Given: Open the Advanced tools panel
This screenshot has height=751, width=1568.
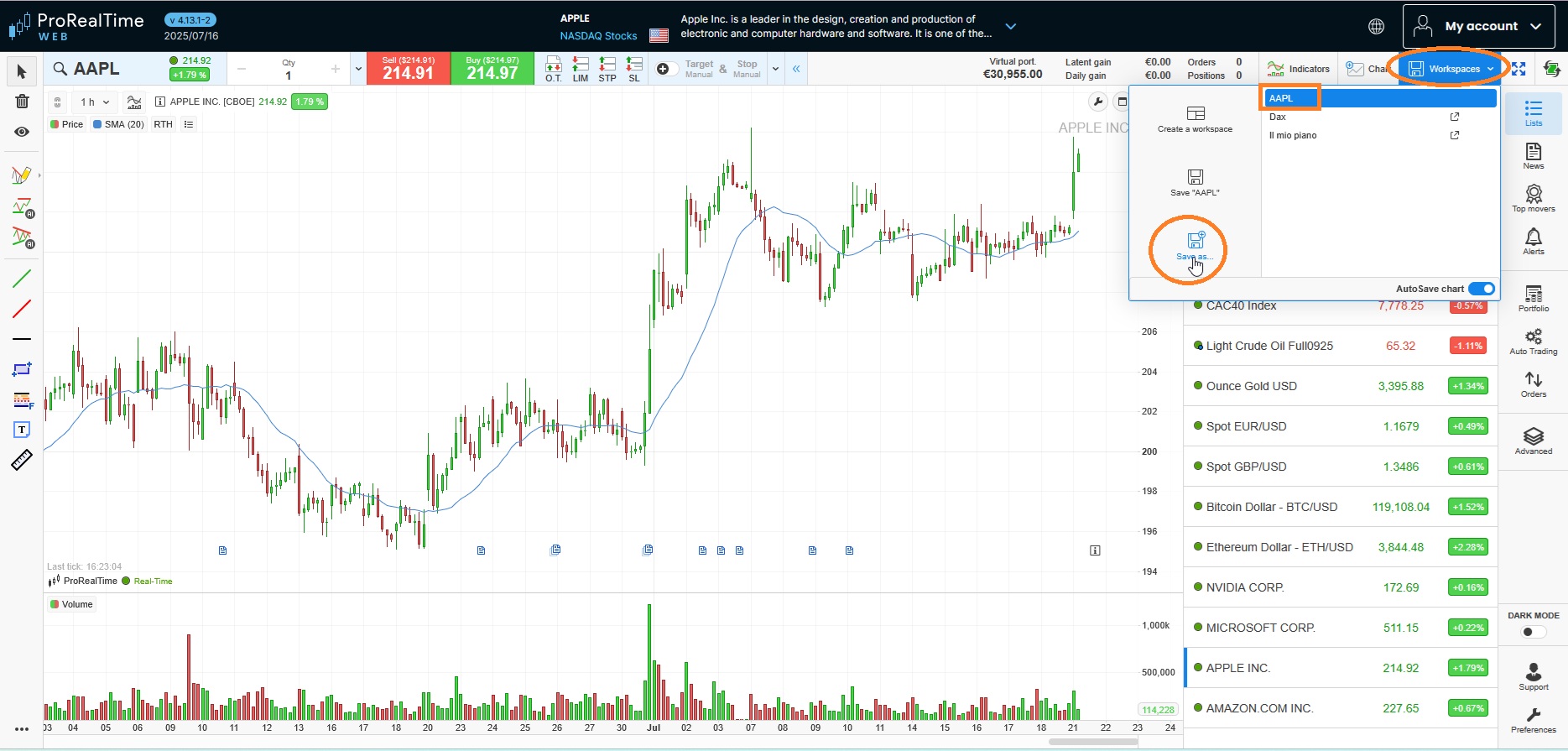Looking at the screenshot, I should click(1534, 441).
